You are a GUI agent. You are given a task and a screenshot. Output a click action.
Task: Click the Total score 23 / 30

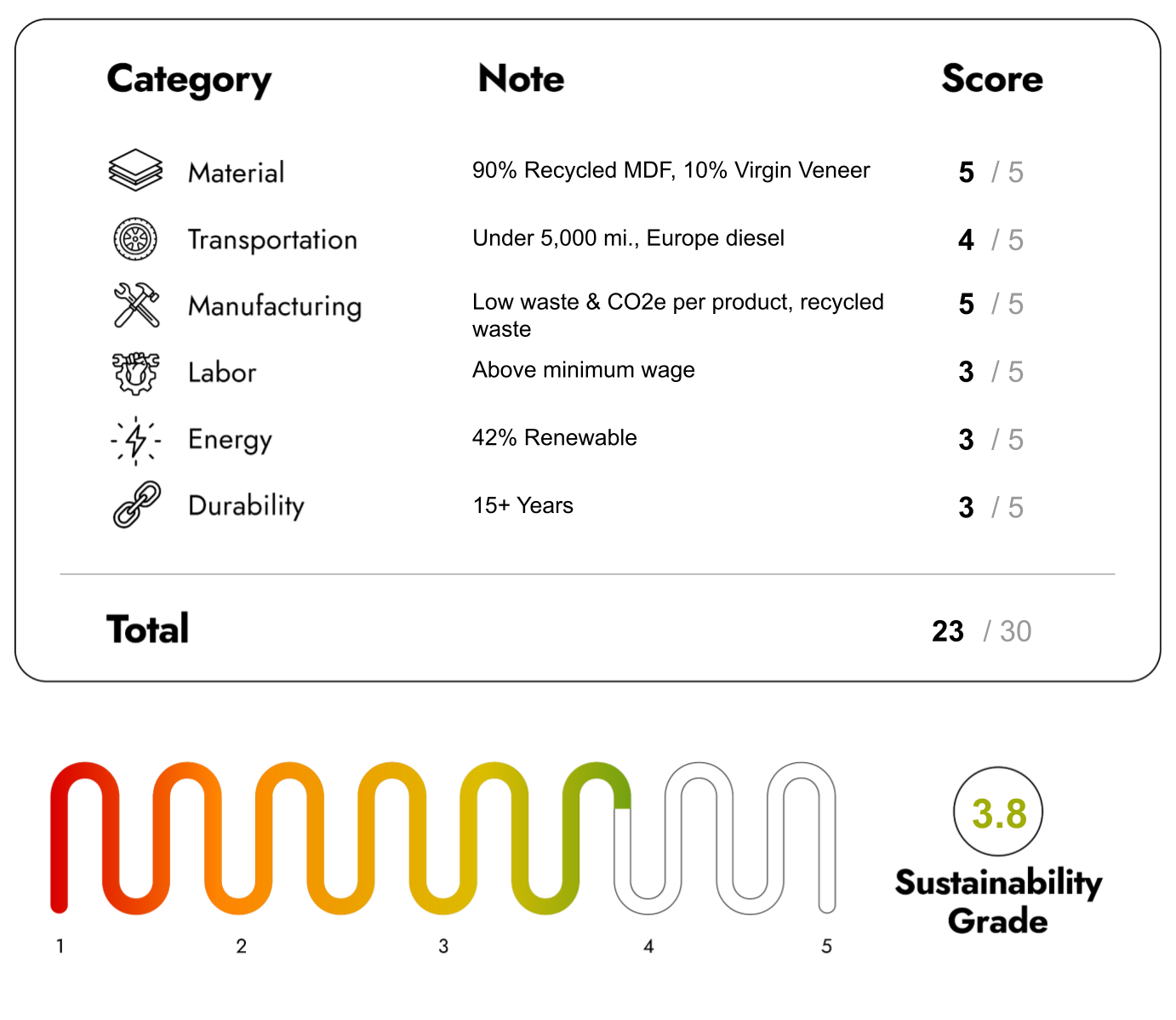coord(980,631)
